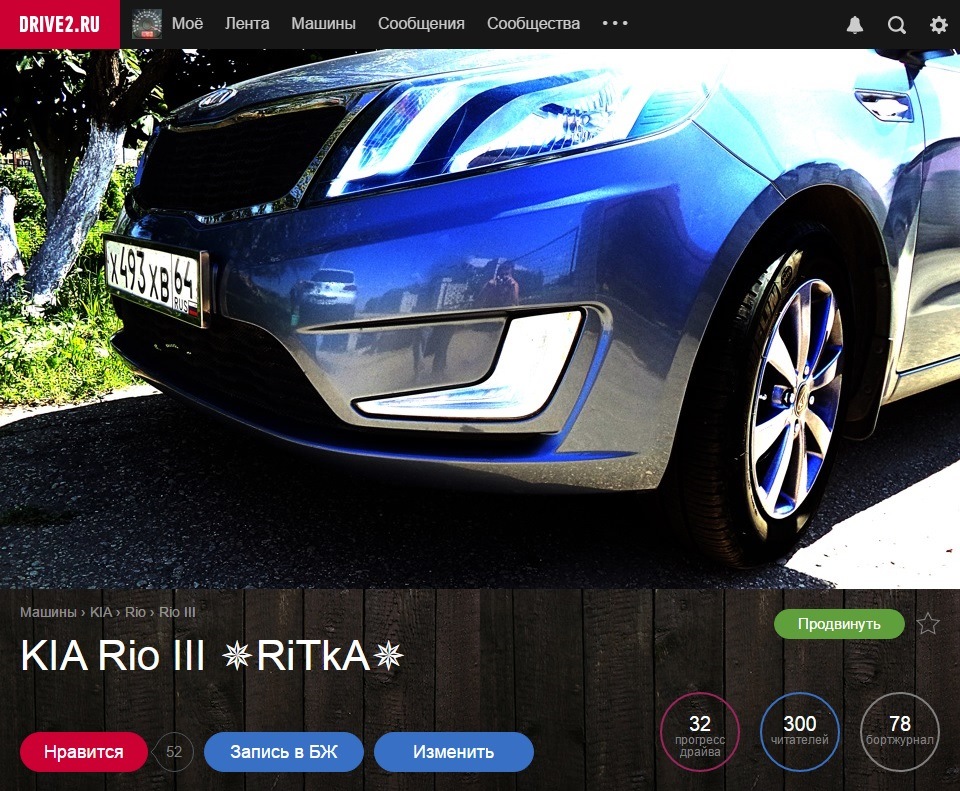The image size is (960, 791).
Task: Click the Продвинуть button
Action: [x=839, y=624]
